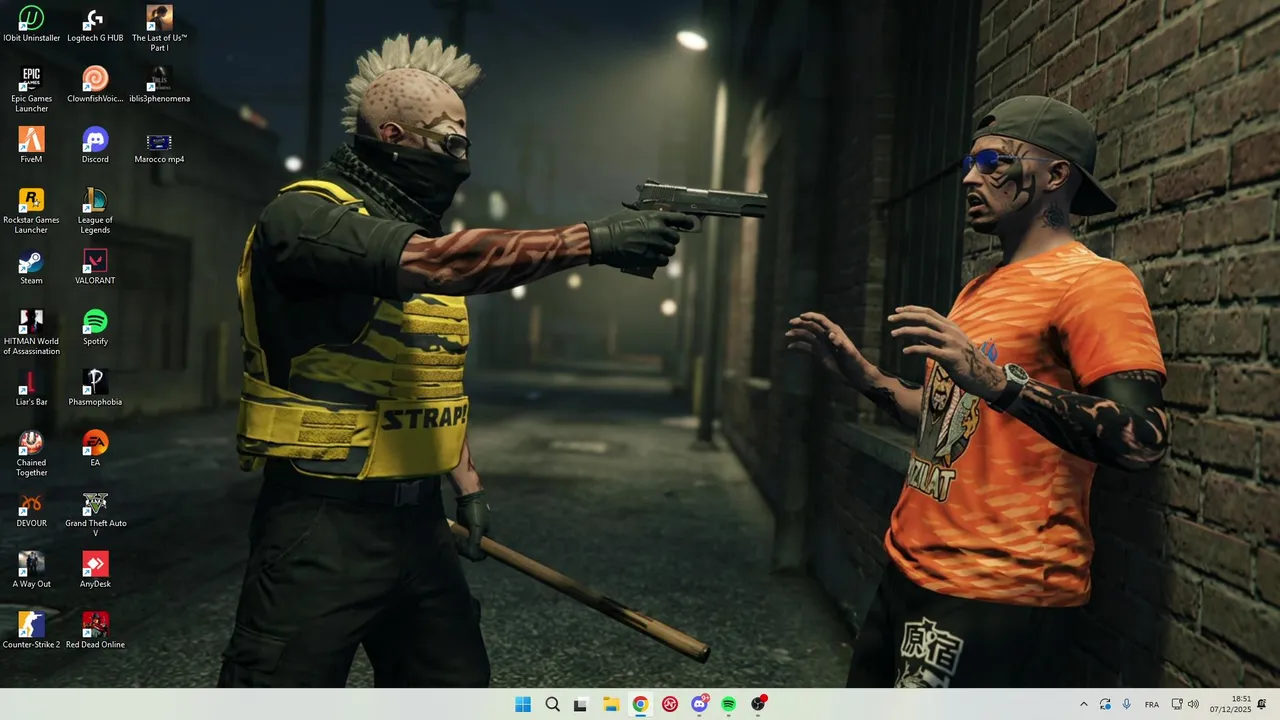Select the A Way Out desktop icon
Image resolution: width=1280 pixels, height=720 pixels.
(x=31, y=570)
